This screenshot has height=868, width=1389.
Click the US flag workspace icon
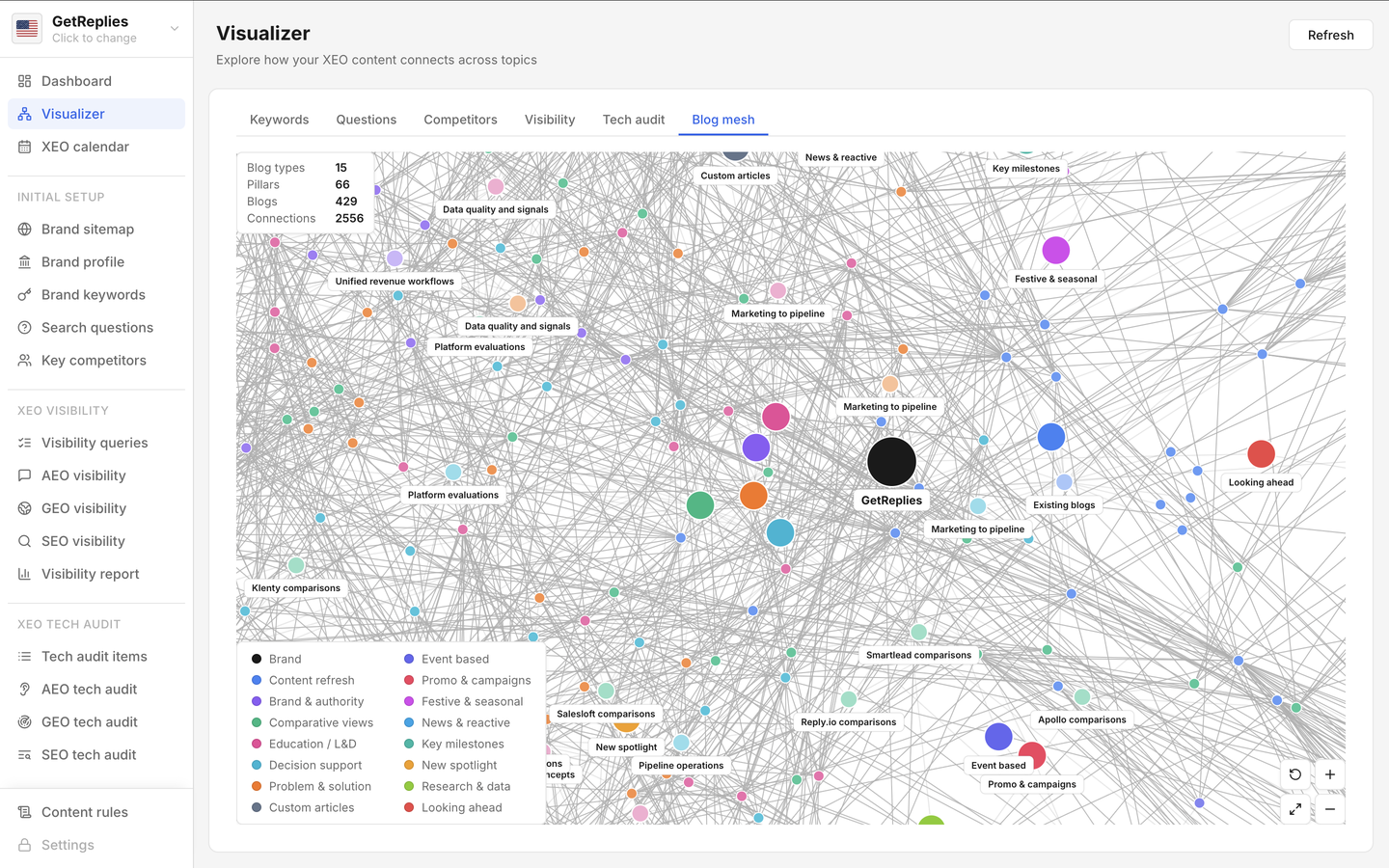[27, 29]
